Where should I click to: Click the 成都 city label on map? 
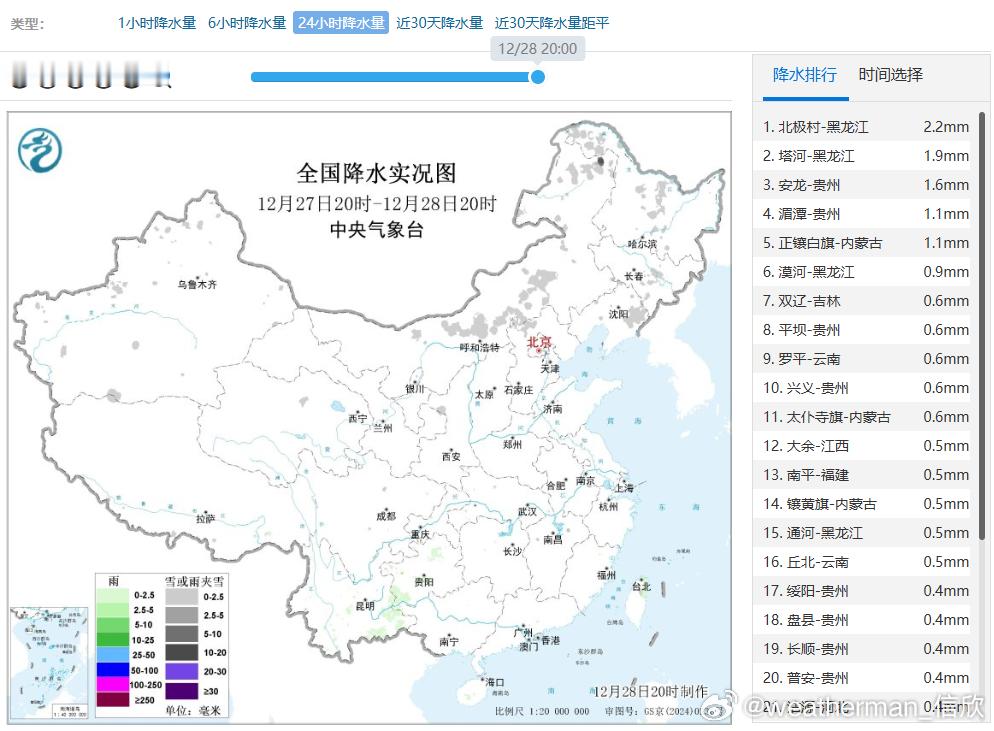[x=386, y=516]
